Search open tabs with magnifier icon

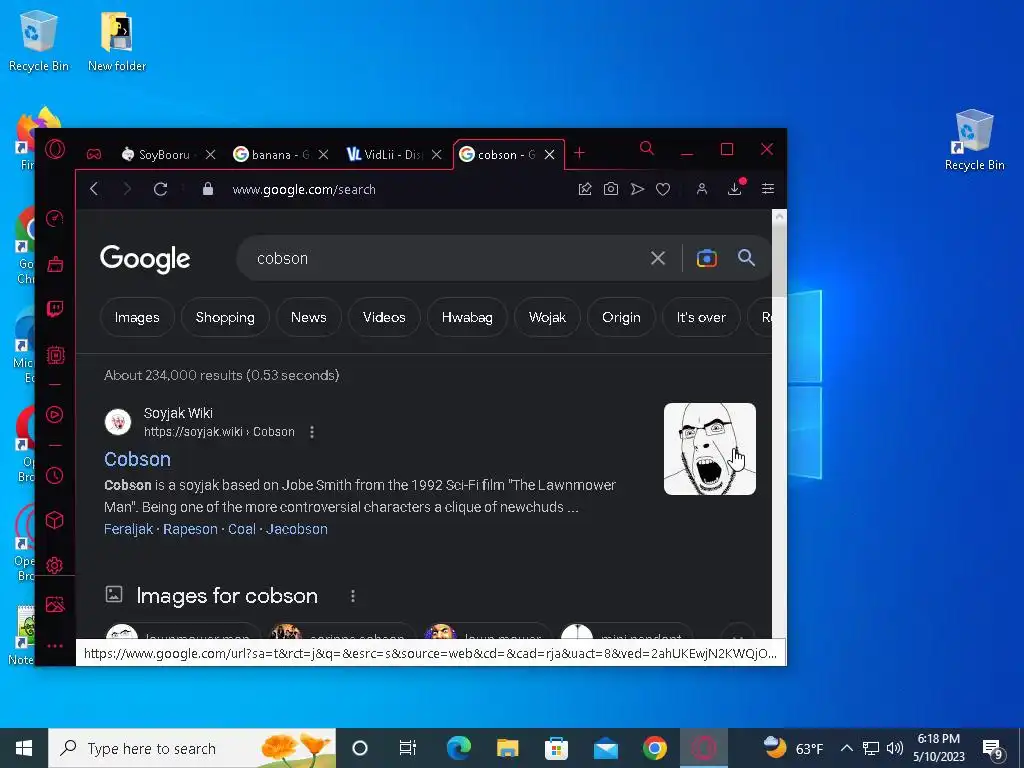click(647, 148)
